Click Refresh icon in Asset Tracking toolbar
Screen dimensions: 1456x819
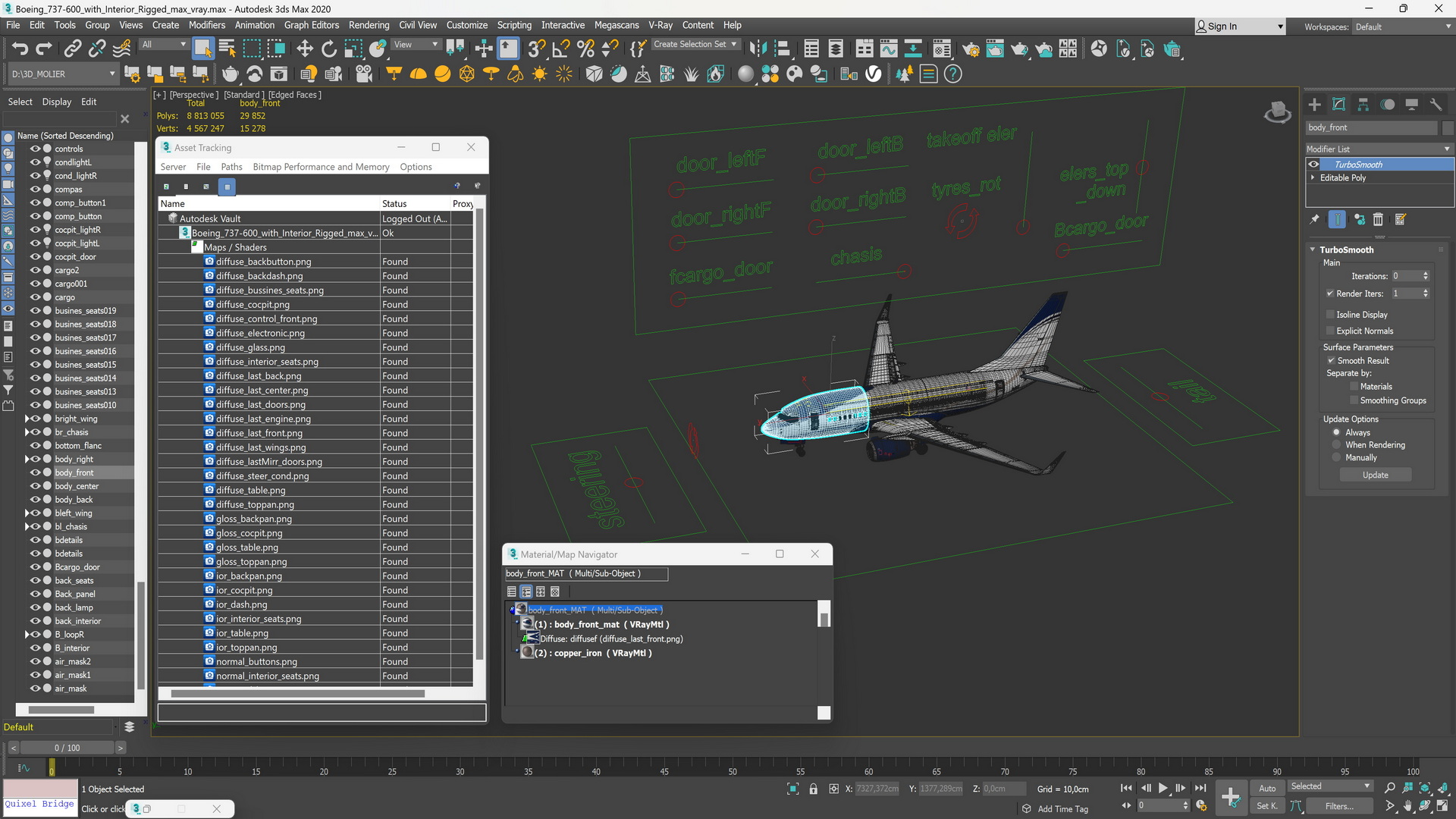point(166,187)
